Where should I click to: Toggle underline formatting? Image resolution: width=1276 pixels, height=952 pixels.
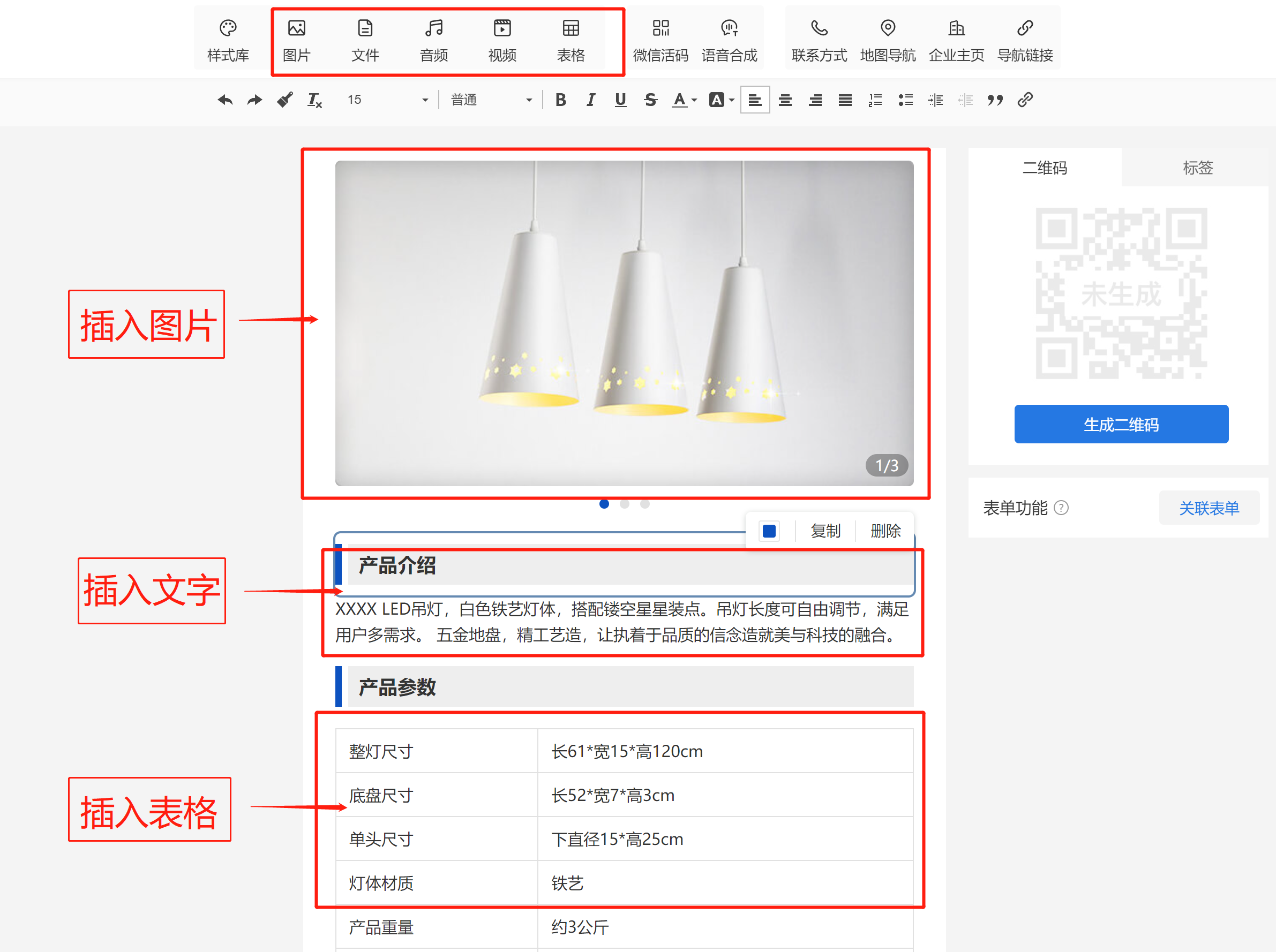tap(620, 100)
